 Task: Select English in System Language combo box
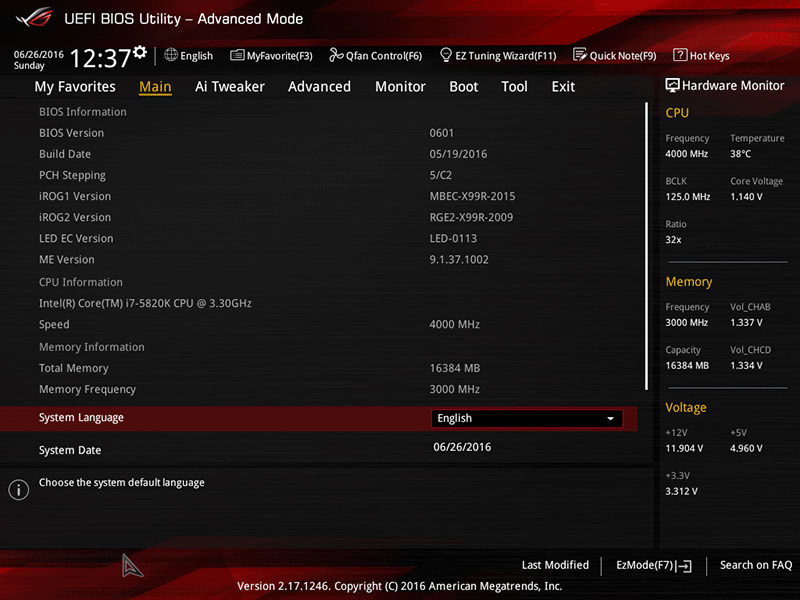point(527,418)
